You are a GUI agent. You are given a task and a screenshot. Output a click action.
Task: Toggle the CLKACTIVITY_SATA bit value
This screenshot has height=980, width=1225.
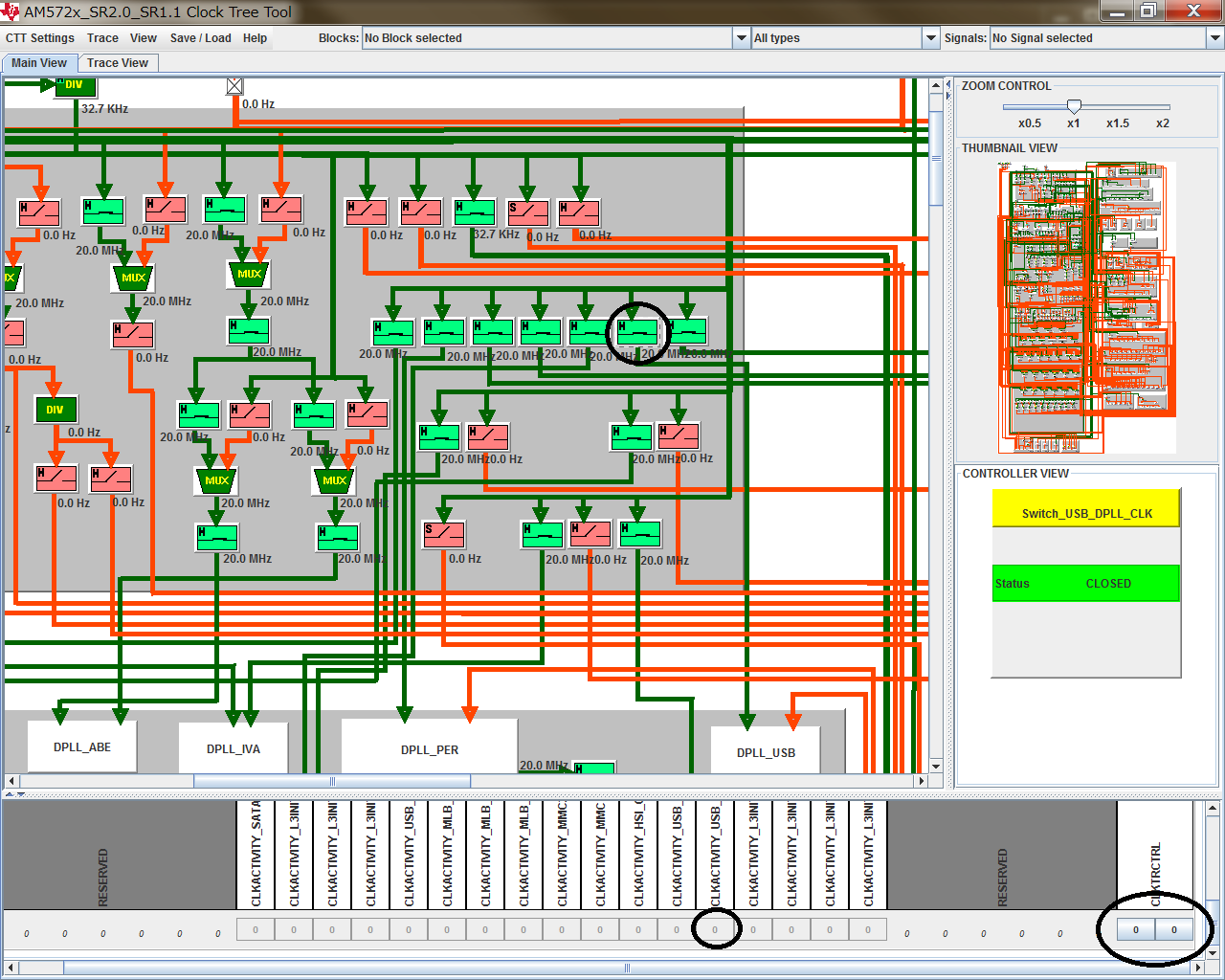point(256,929)
